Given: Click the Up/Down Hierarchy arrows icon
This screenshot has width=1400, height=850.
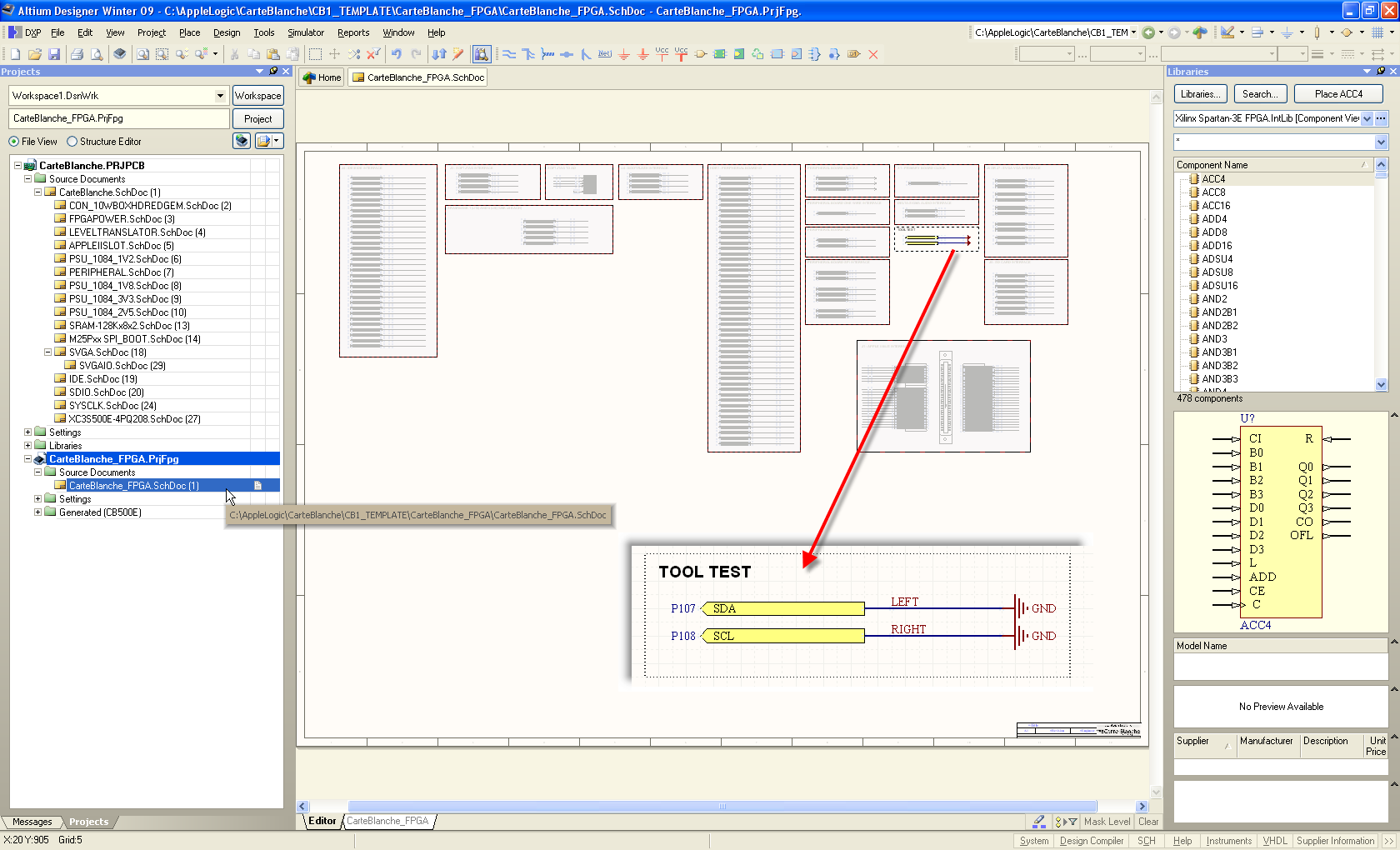Looking at the screenshot, I should pyautogui.click(x=438, y=54).
